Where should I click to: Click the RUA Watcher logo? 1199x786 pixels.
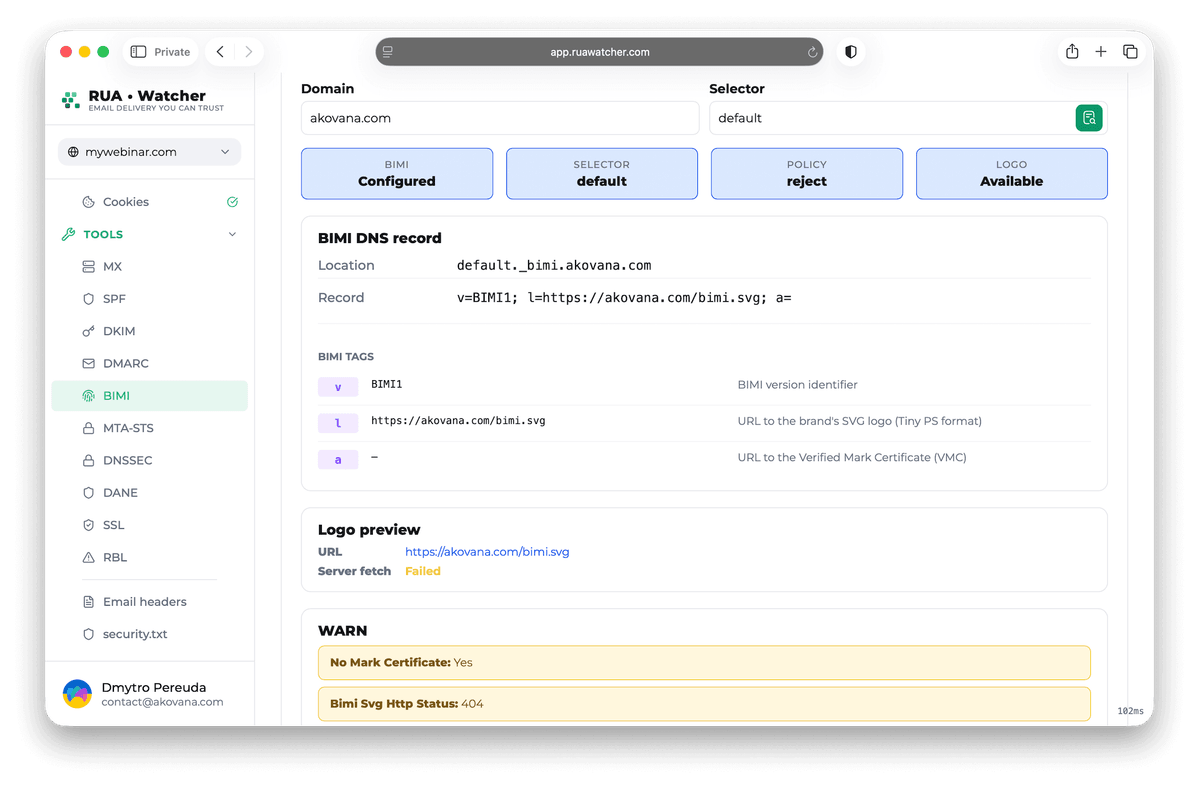coord(143,99)
